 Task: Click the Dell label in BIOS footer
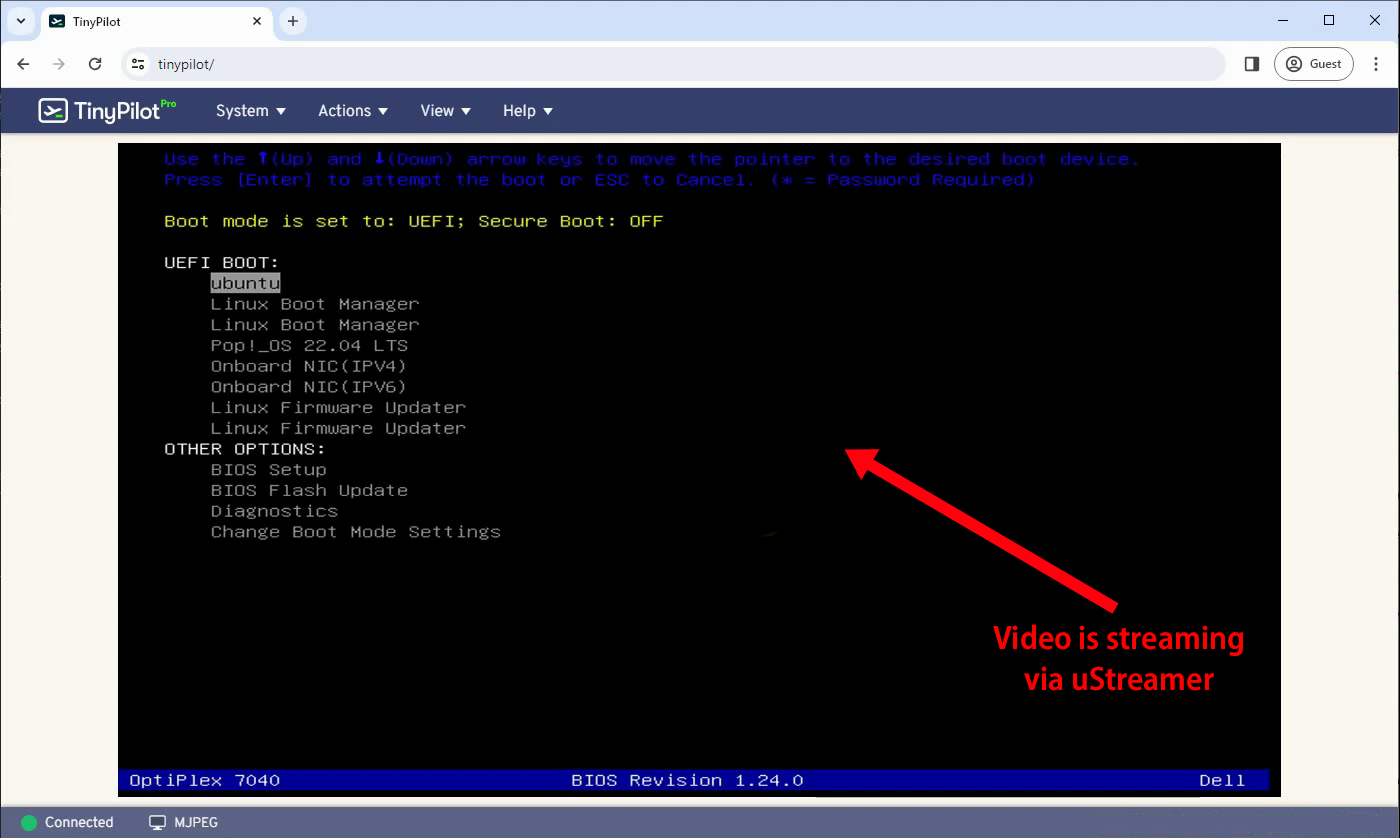(x=1222, y=780)
